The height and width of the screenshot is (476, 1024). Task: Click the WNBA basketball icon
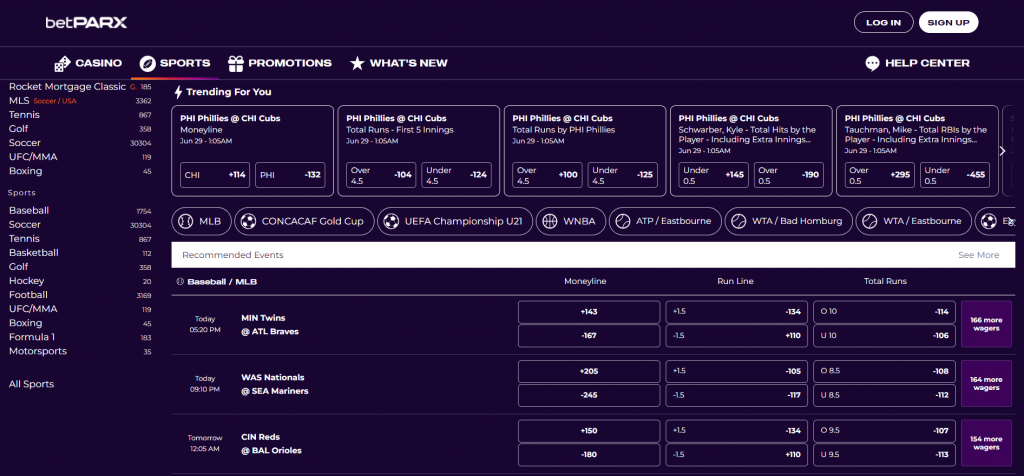coord(549,221)
